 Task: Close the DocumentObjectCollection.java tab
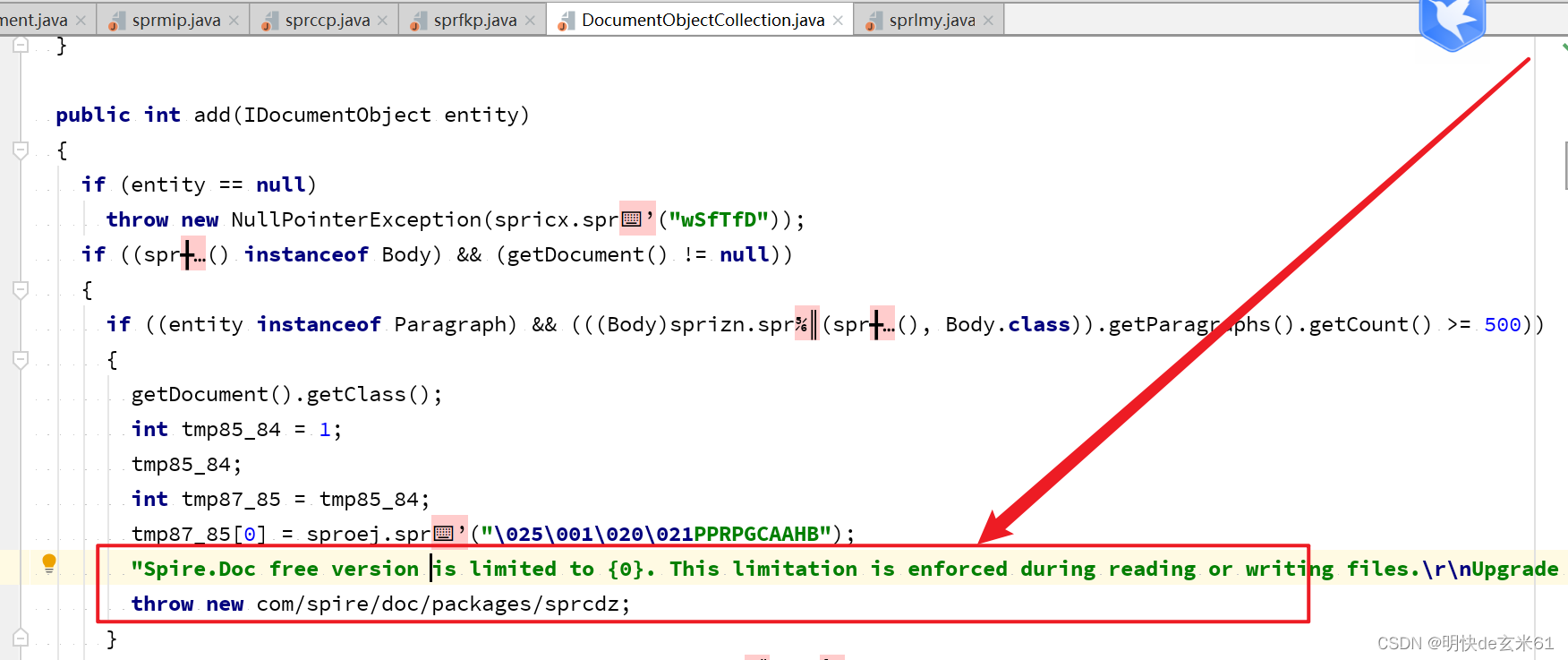838,21
